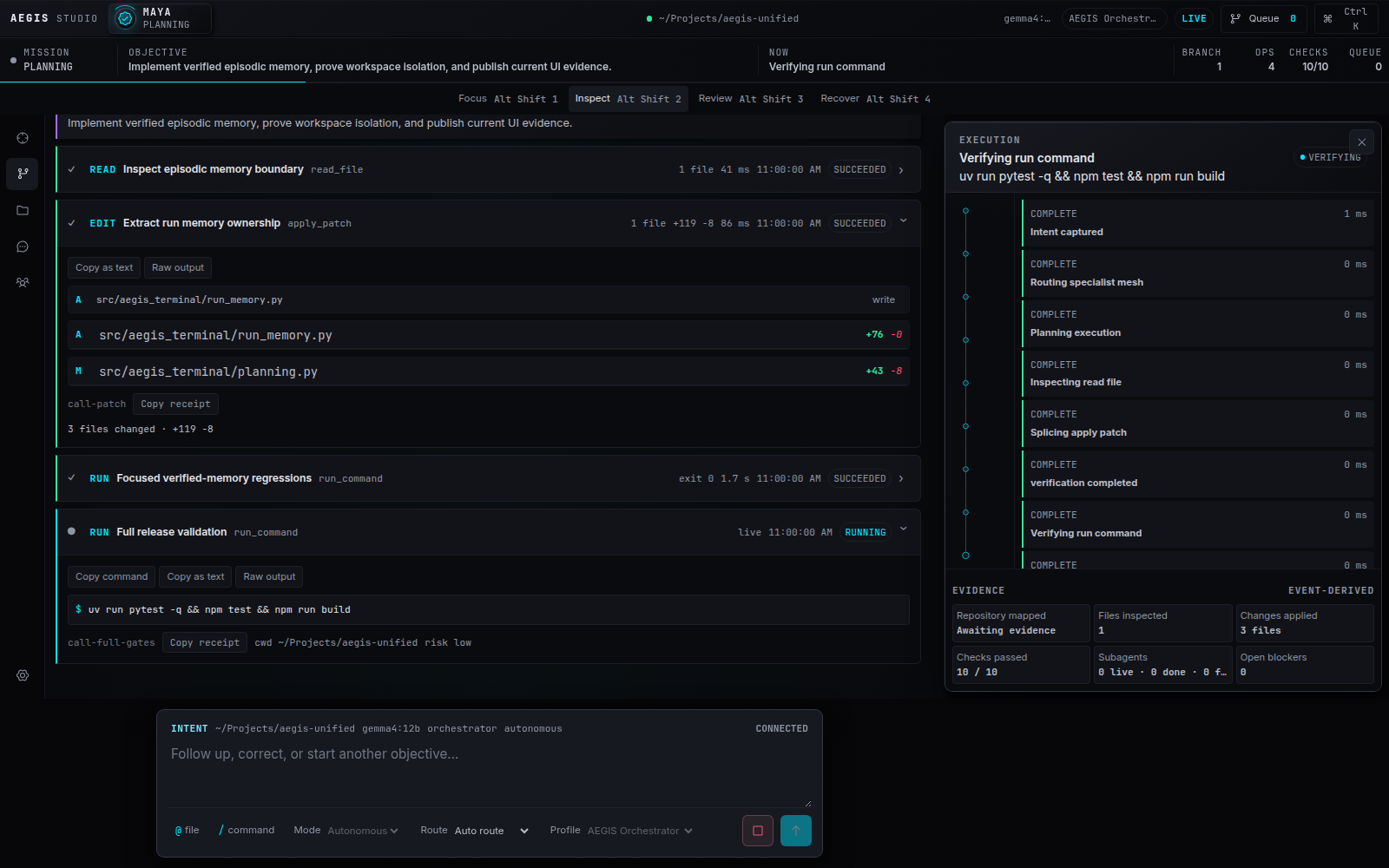Stop the running task with the red stop button
Image resolution: width=1389 pixels, height=868 pixels.
coord(758,831)
